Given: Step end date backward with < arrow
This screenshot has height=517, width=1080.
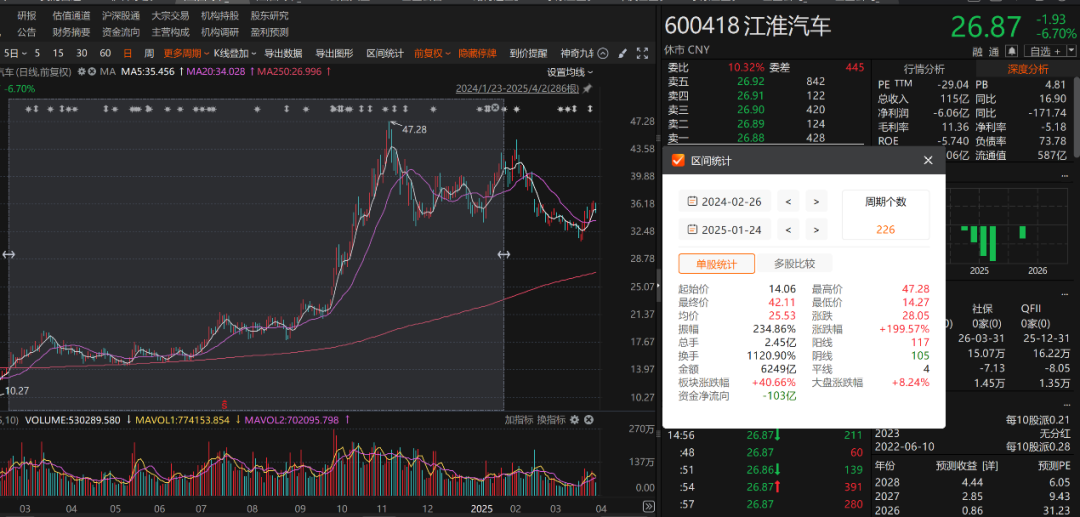Looking at the screenshot, I should (x=788, y=229).
